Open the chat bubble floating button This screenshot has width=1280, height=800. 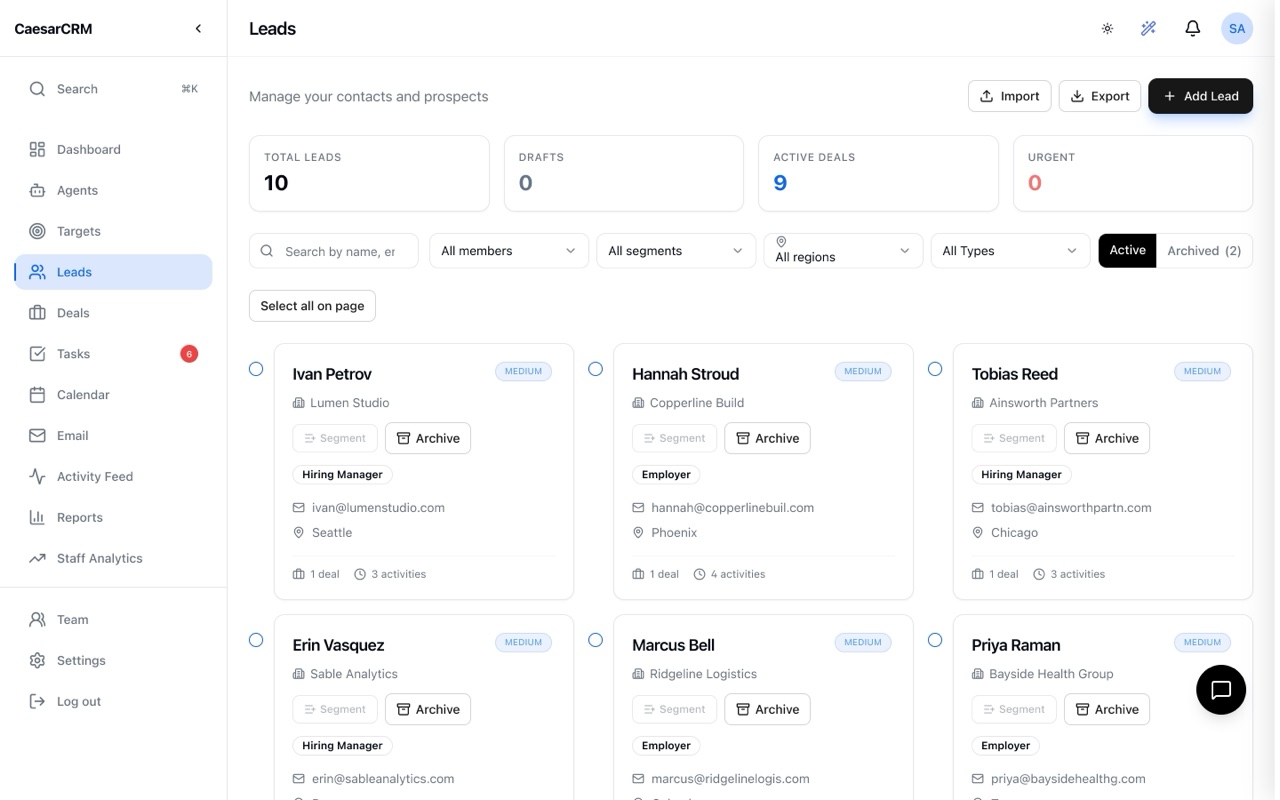[x=1220, y=690]
